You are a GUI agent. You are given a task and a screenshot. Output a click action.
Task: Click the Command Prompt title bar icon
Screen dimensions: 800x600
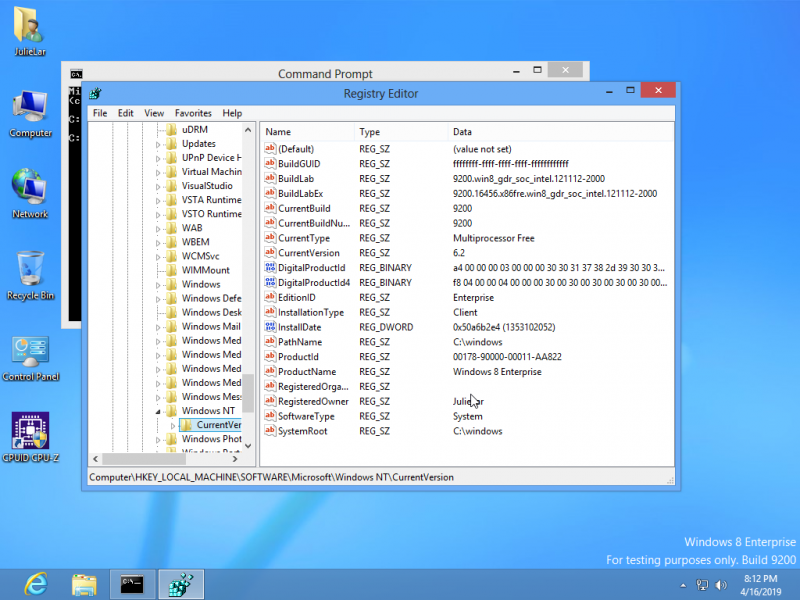(76, 74)
